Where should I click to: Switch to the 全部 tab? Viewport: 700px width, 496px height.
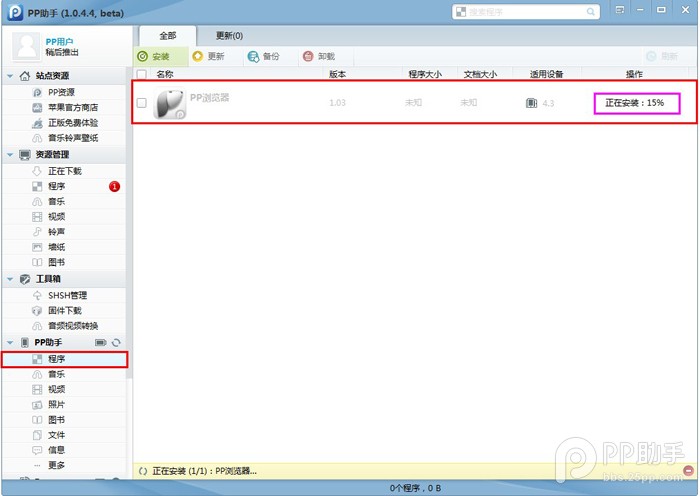[168, 36]
